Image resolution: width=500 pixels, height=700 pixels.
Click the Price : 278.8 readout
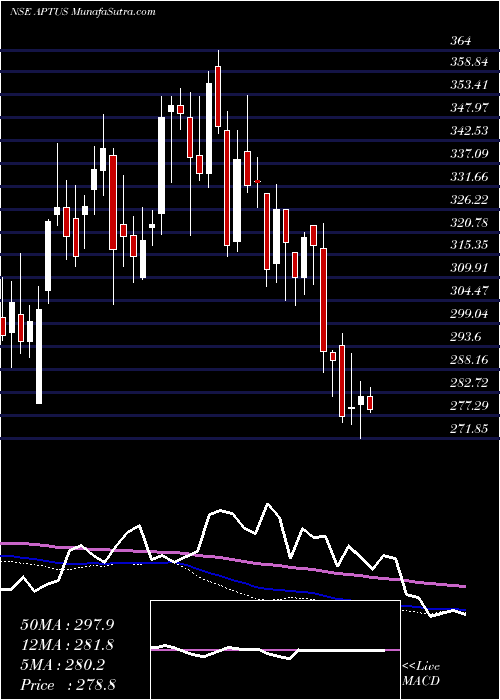pyautogui.click(x=68, y=685)
